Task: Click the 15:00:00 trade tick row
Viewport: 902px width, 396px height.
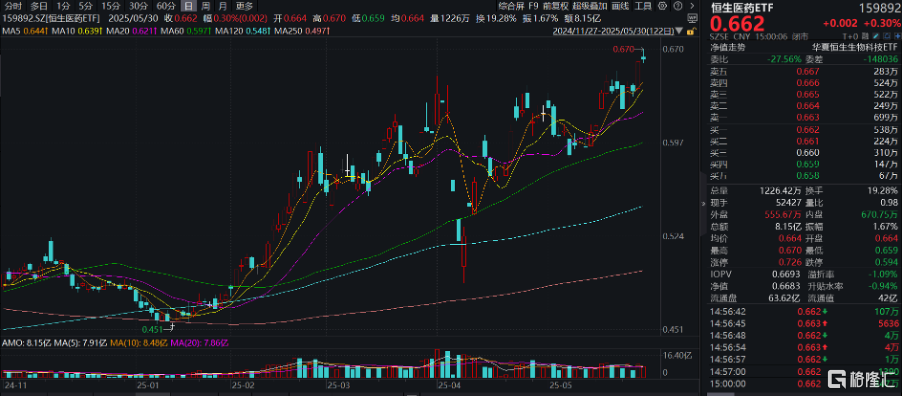Action: [804, 384]
